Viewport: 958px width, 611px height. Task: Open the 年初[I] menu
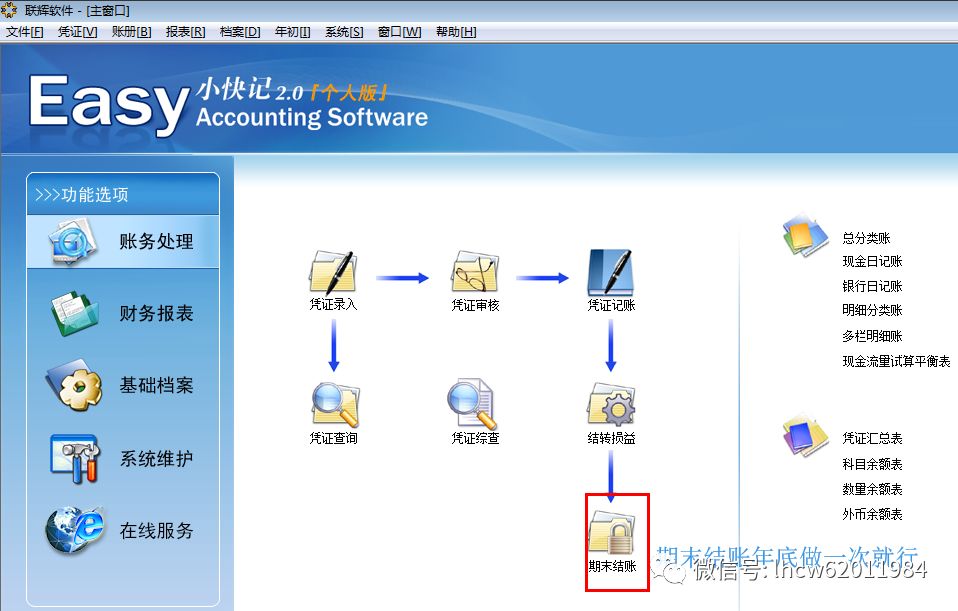(292, 32)
